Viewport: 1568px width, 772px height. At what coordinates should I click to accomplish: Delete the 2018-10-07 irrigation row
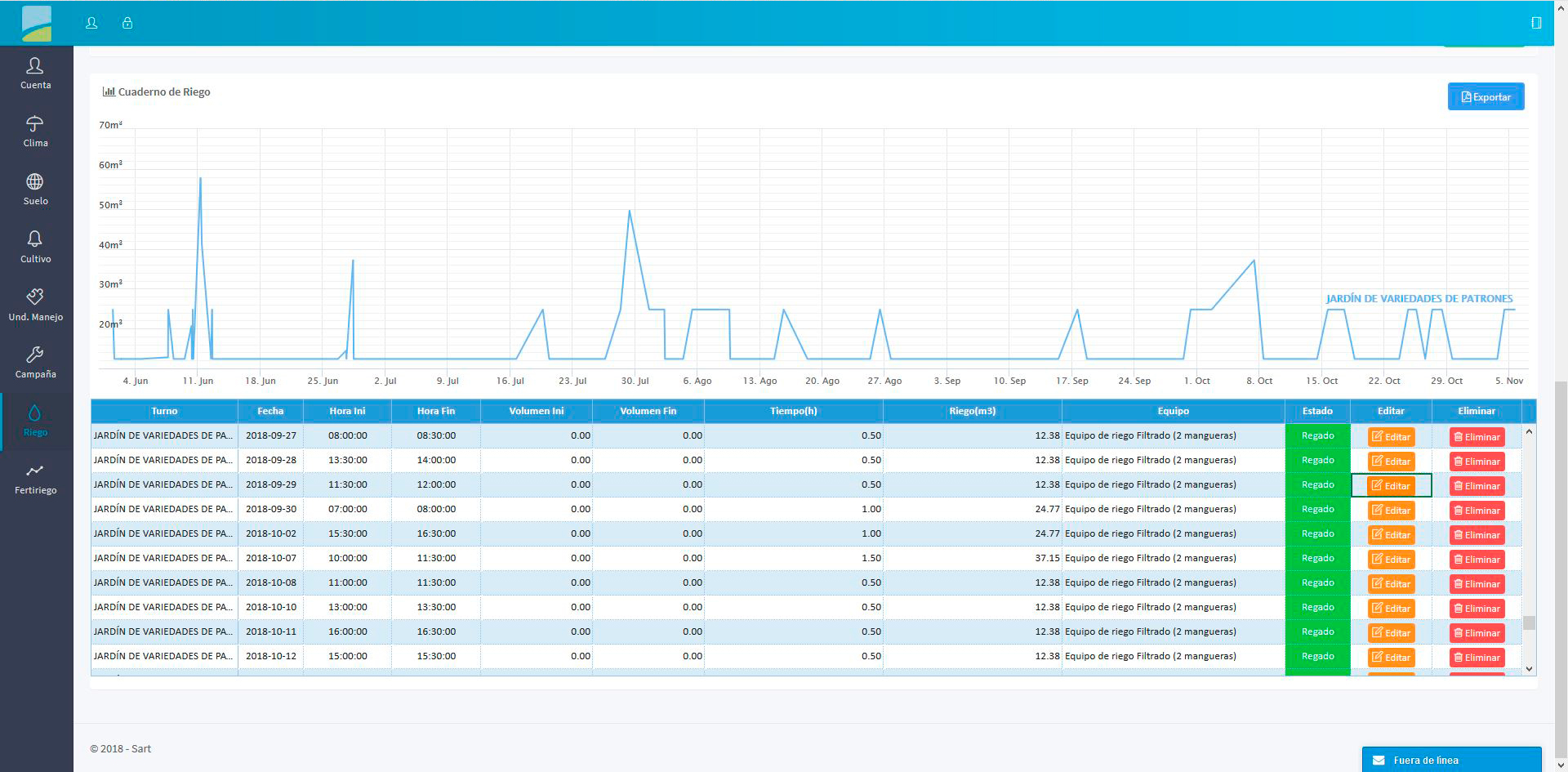(1477, 560)
